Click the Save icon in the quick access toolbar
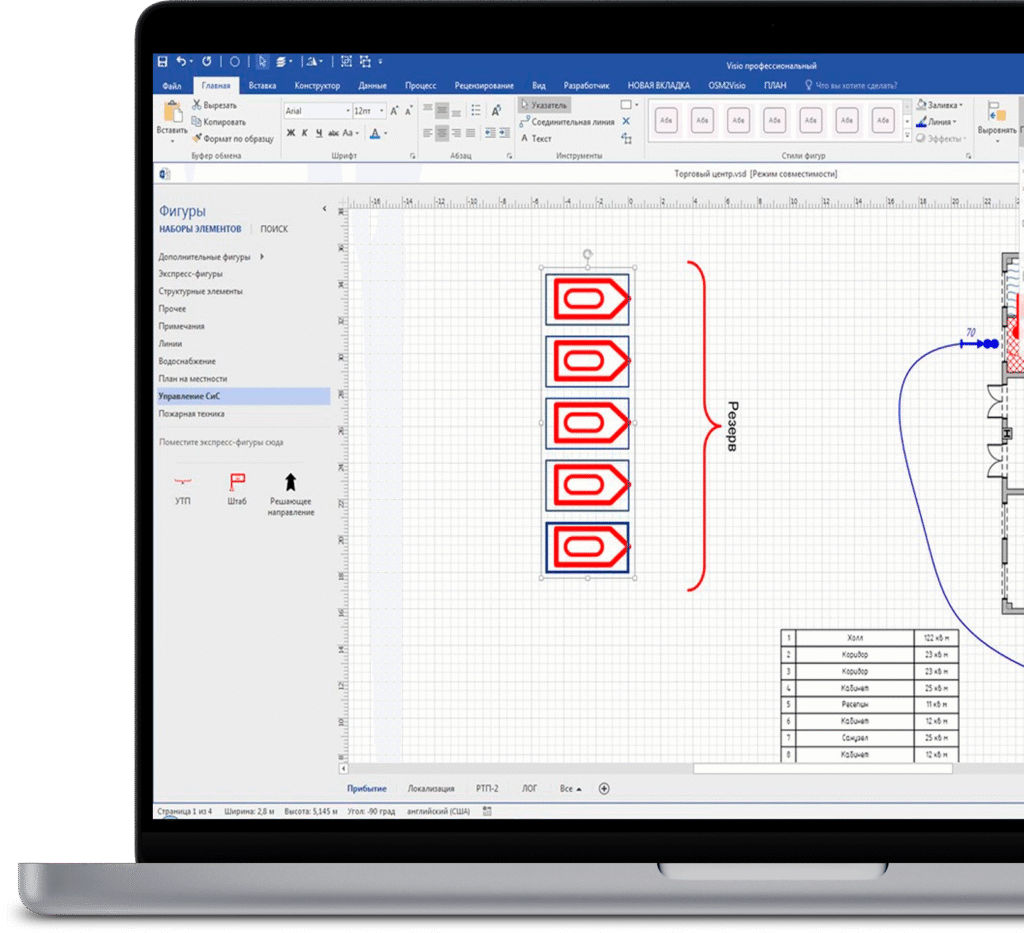 163,61
